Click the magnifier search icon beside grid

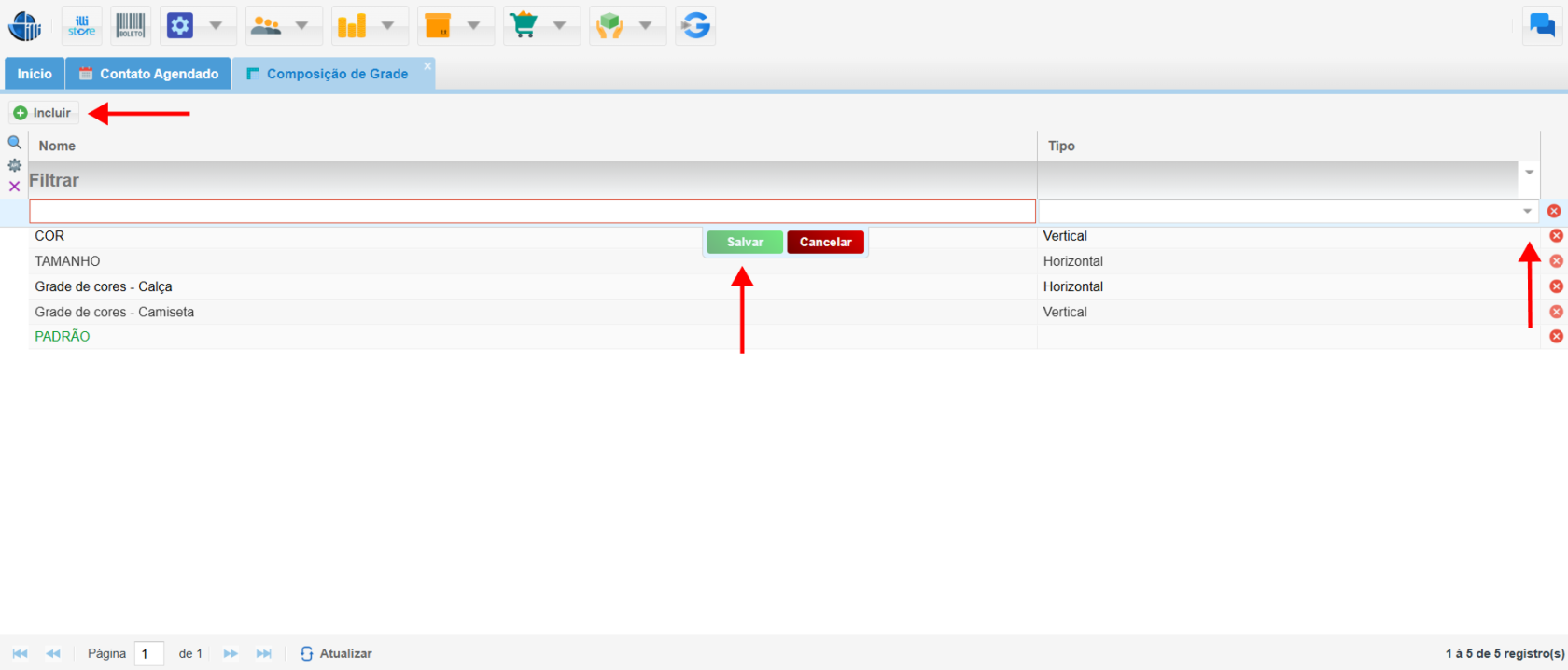14,143
